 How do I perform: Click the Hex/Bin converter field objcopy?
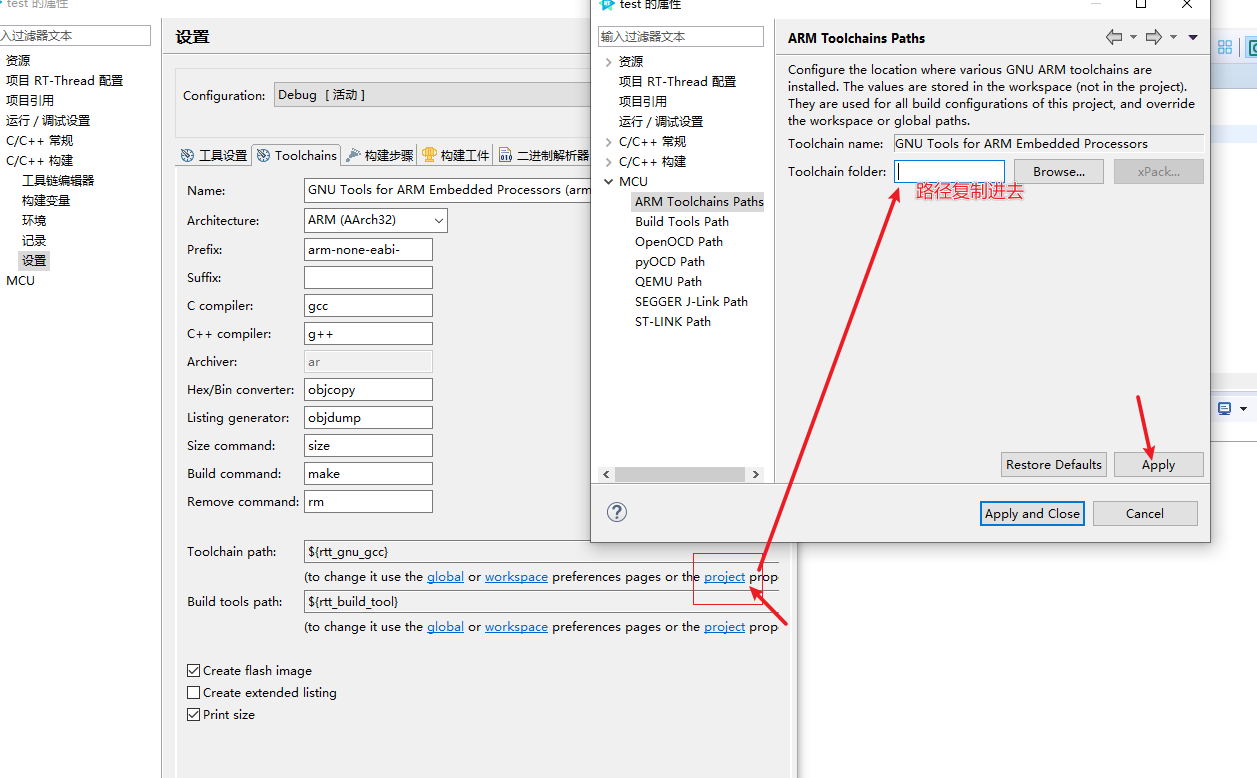tap(368, 390)
